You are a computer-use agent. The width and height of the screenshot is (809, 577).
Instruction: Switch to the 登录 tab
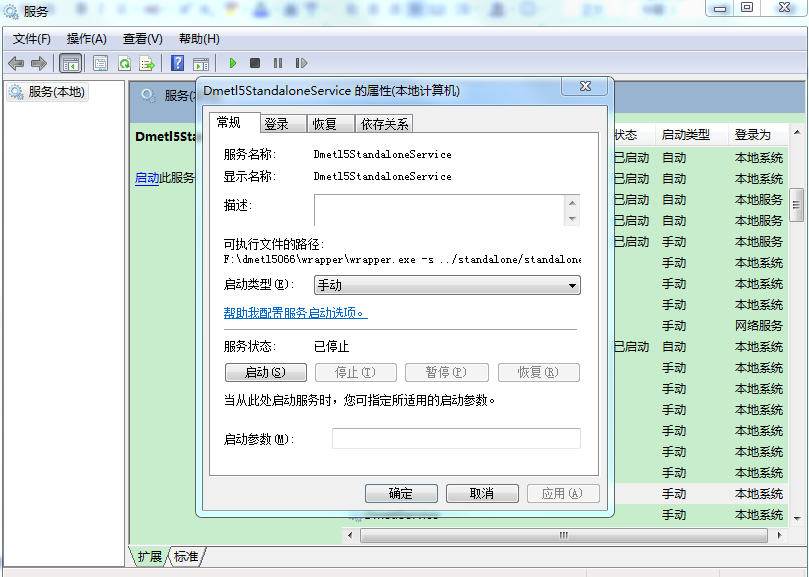tap(277, 124)
